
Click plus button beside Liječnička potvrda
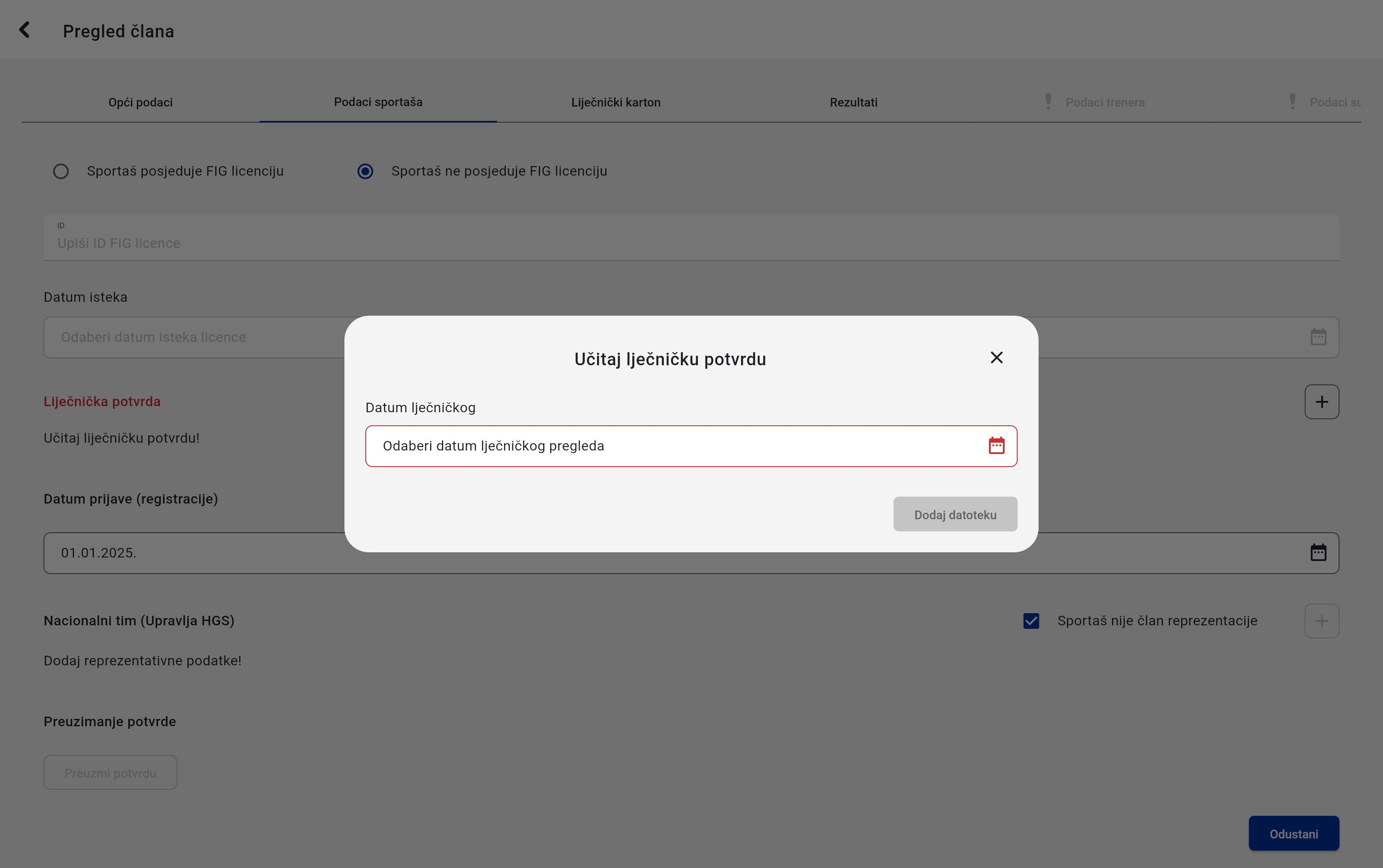coord(1322,402)
